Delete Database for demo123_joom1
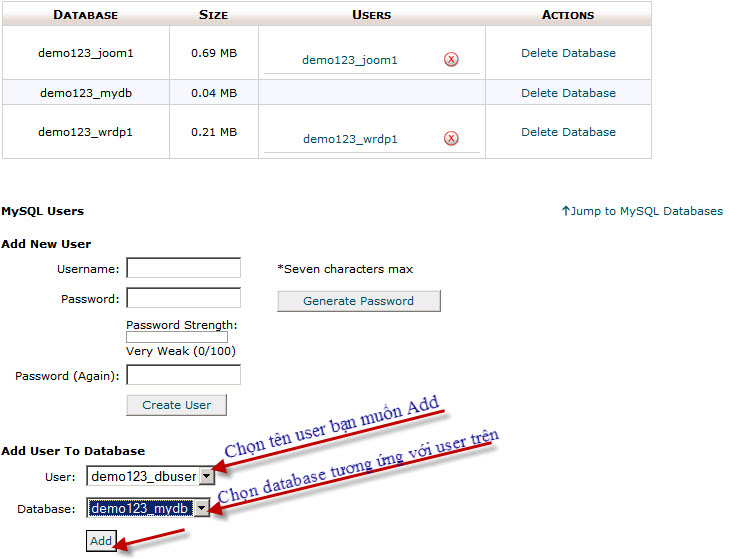The height and width of the screenshot is (559, 729). (568, 53)
